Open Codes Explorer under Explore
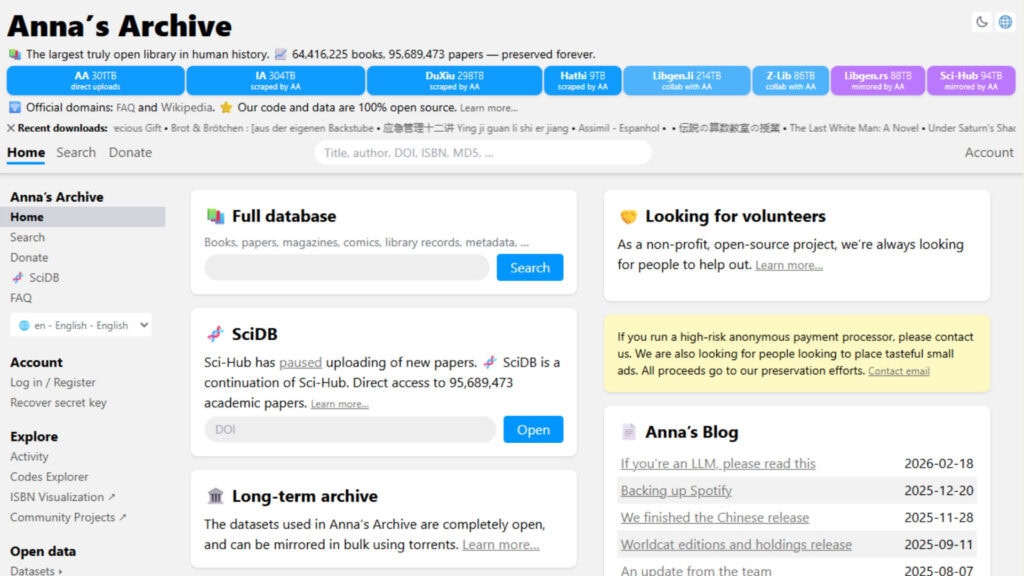Viewport: 1024px width, 576px height. (49, 477)
